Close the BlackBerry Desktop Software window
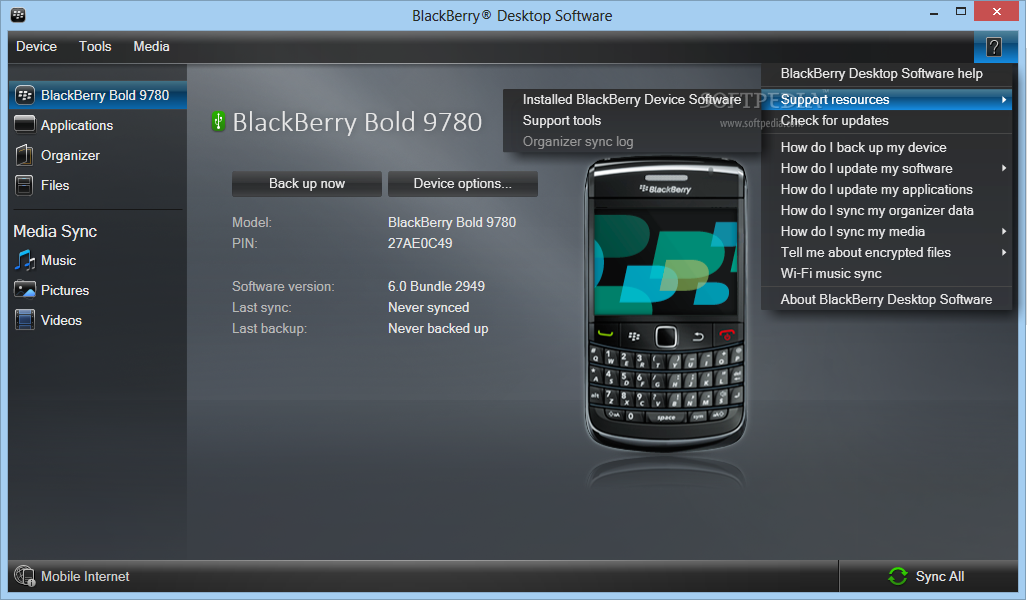This screenshot has width=1027, height=600. (x=996, y=12)
